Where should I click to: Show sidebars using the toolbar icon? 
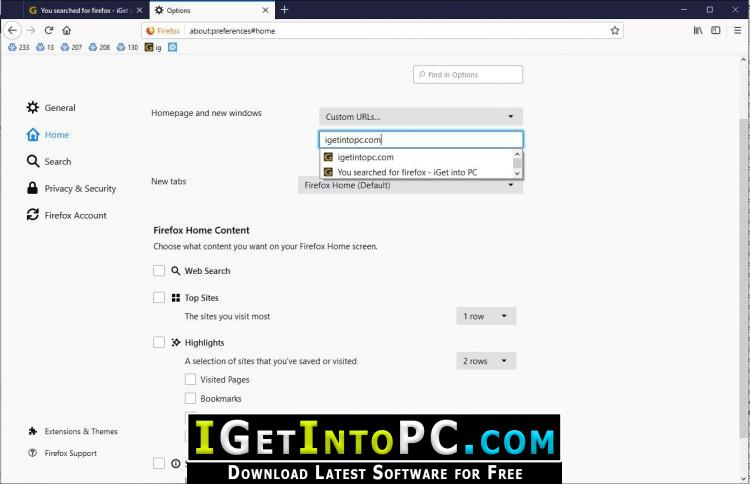click(x=716, y=31)
